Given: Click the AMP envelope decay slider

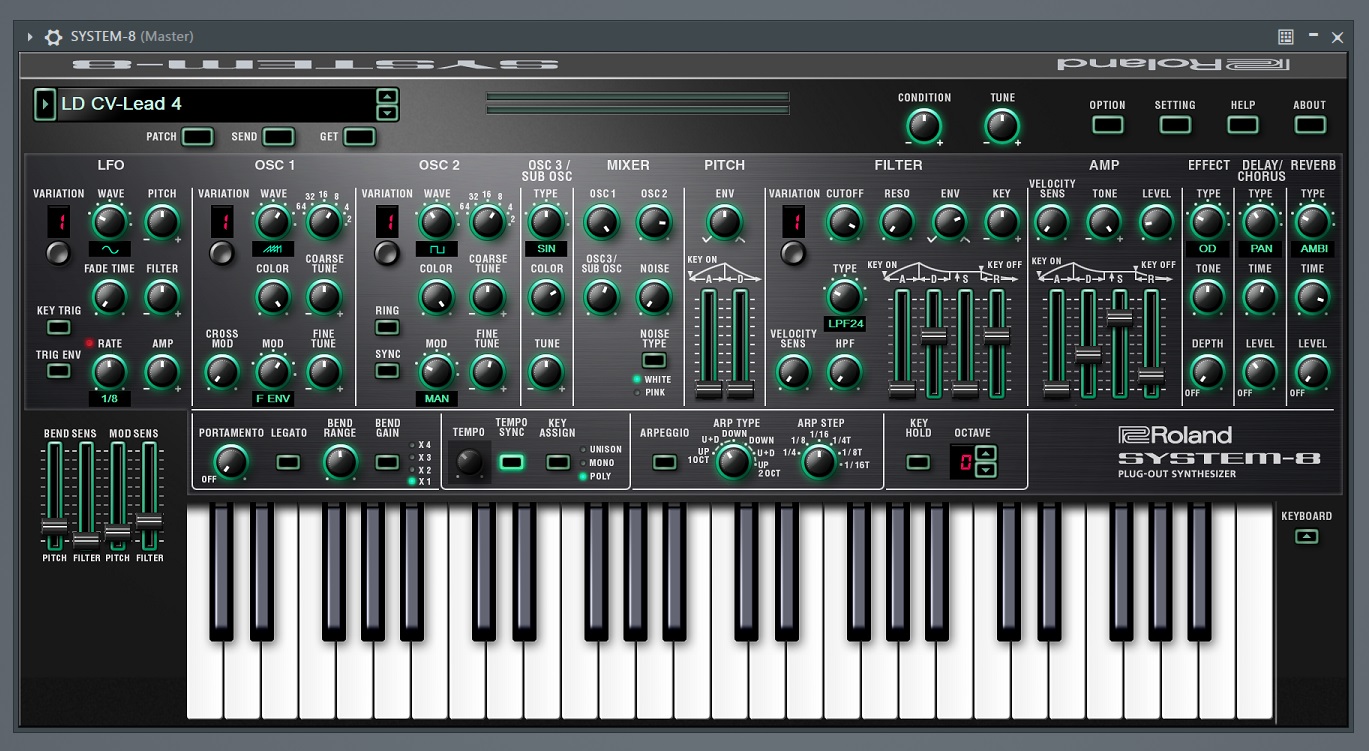Looking at the screenshot, I should pos(1088,355).
